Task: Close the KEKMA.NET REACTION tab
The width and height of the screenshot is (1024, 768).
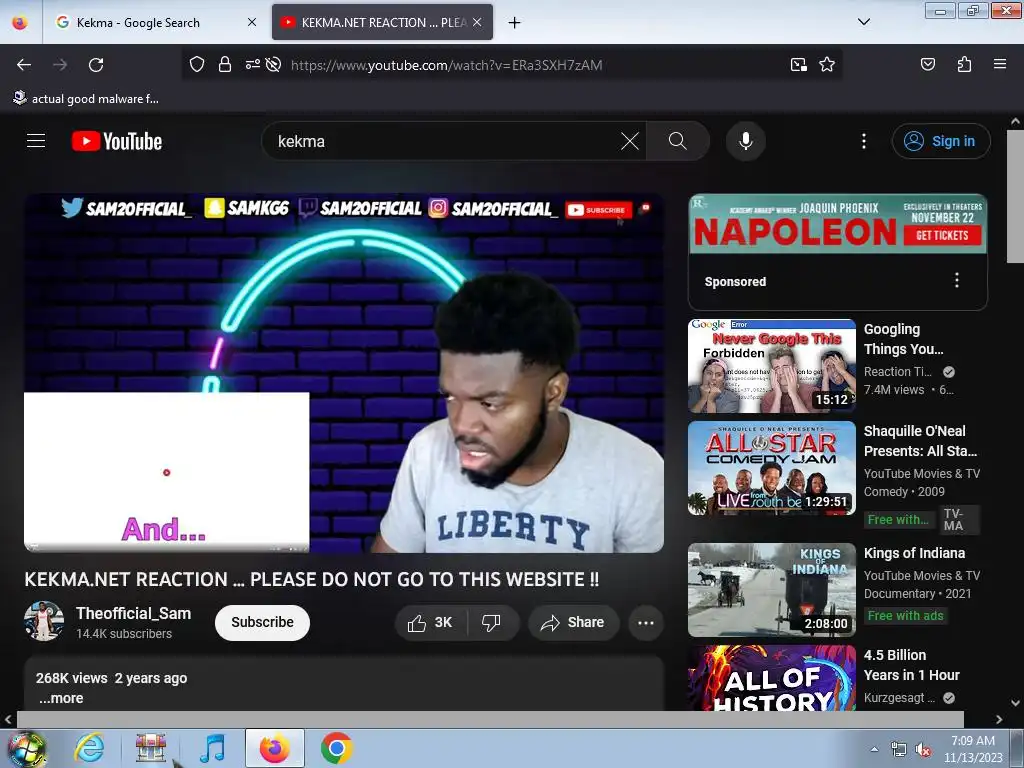Action: [477, 22]
